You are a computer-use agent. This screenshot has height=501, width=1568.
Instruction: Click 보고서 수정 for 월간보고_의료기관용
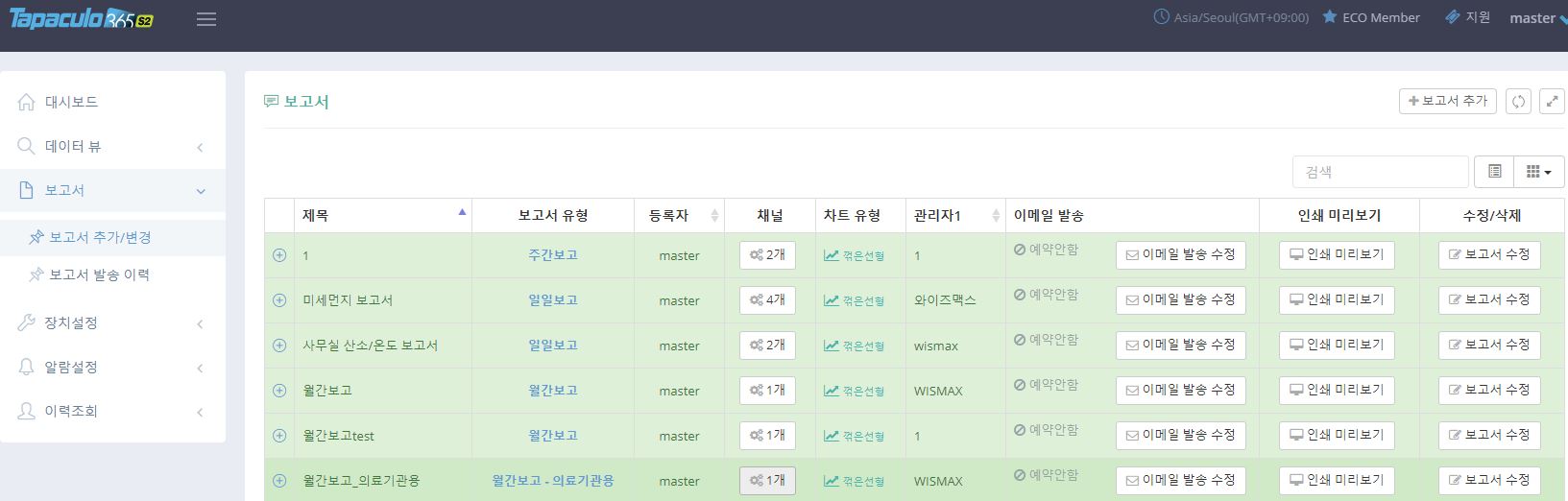click(1489, 481)
